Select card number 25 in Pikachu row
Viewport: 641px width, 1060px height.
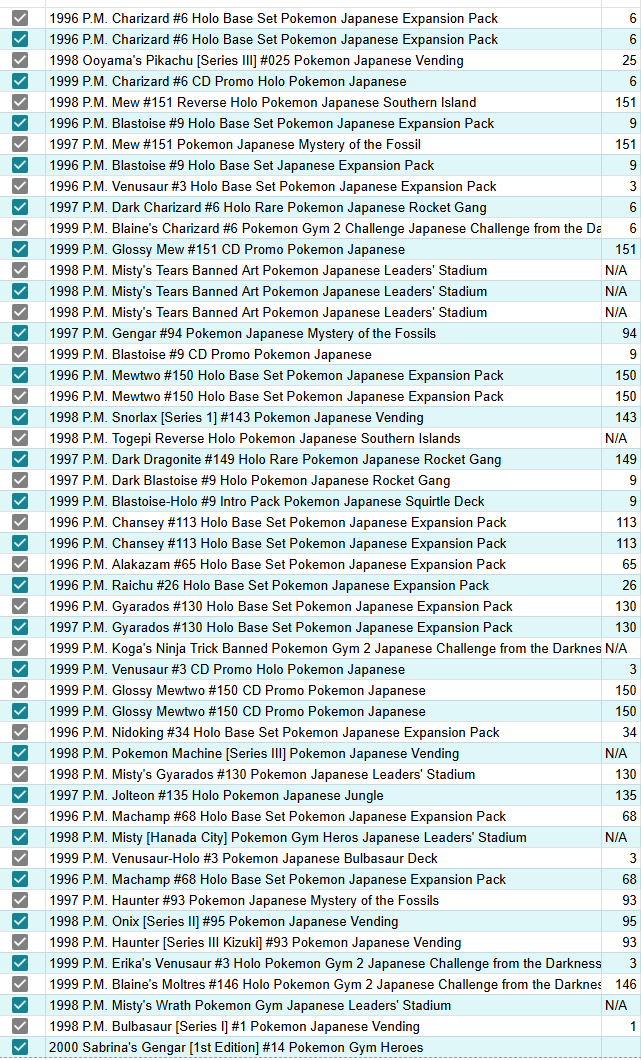point(629,60)
